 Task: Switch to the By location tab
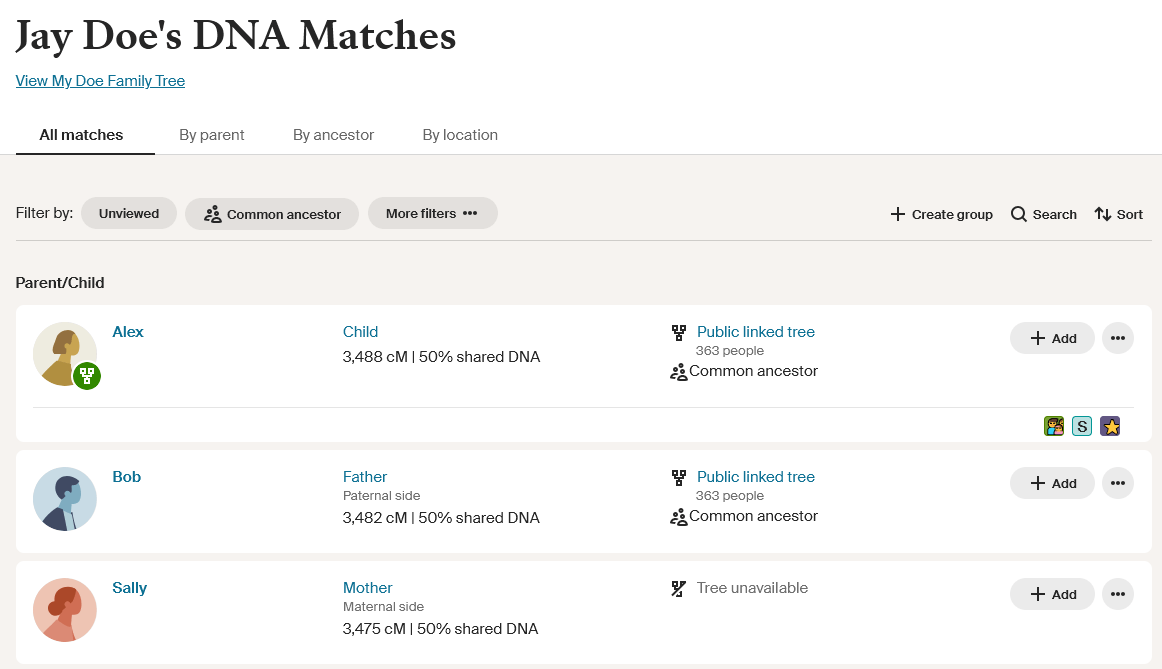pyautogui.click(x=460, y=134)
